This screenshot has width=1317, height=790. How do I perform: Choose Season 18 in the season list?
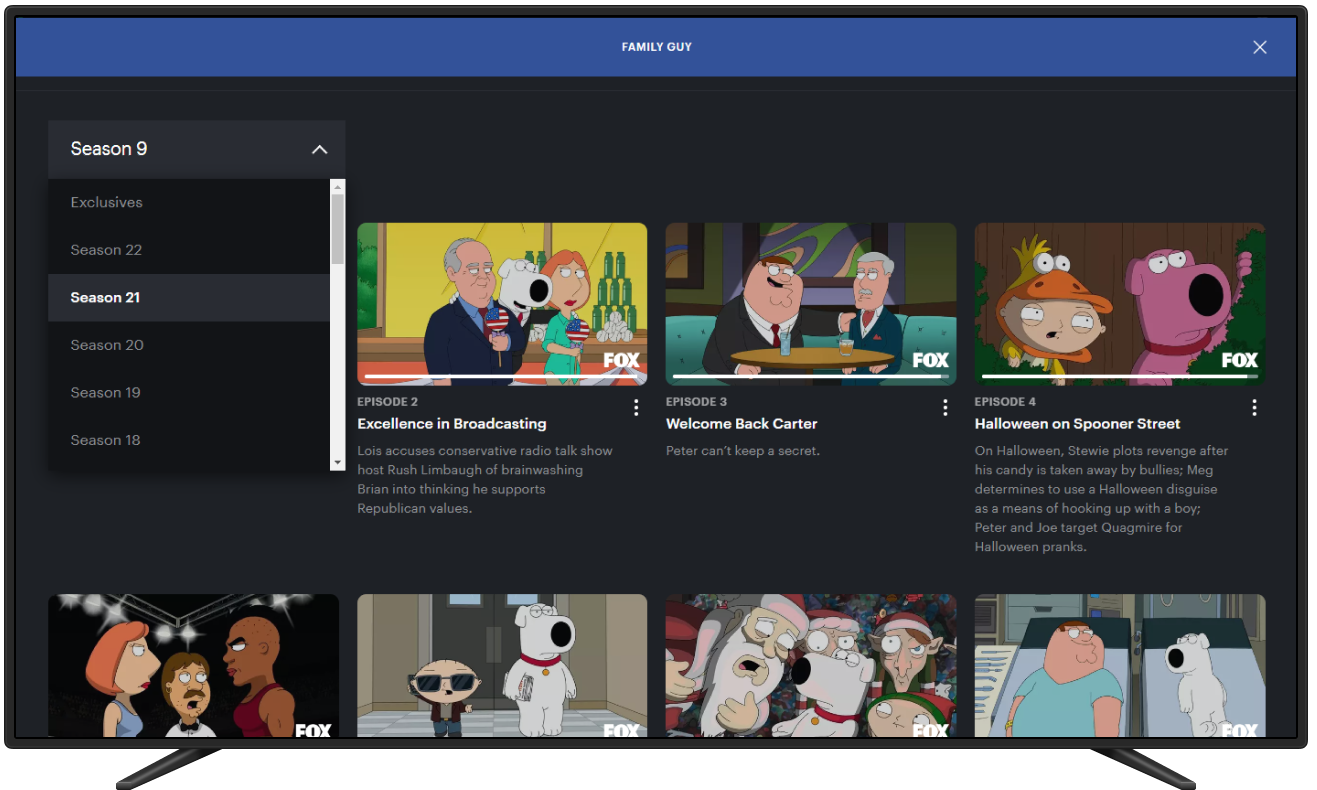pyautogui.click(x=105, y=440)
